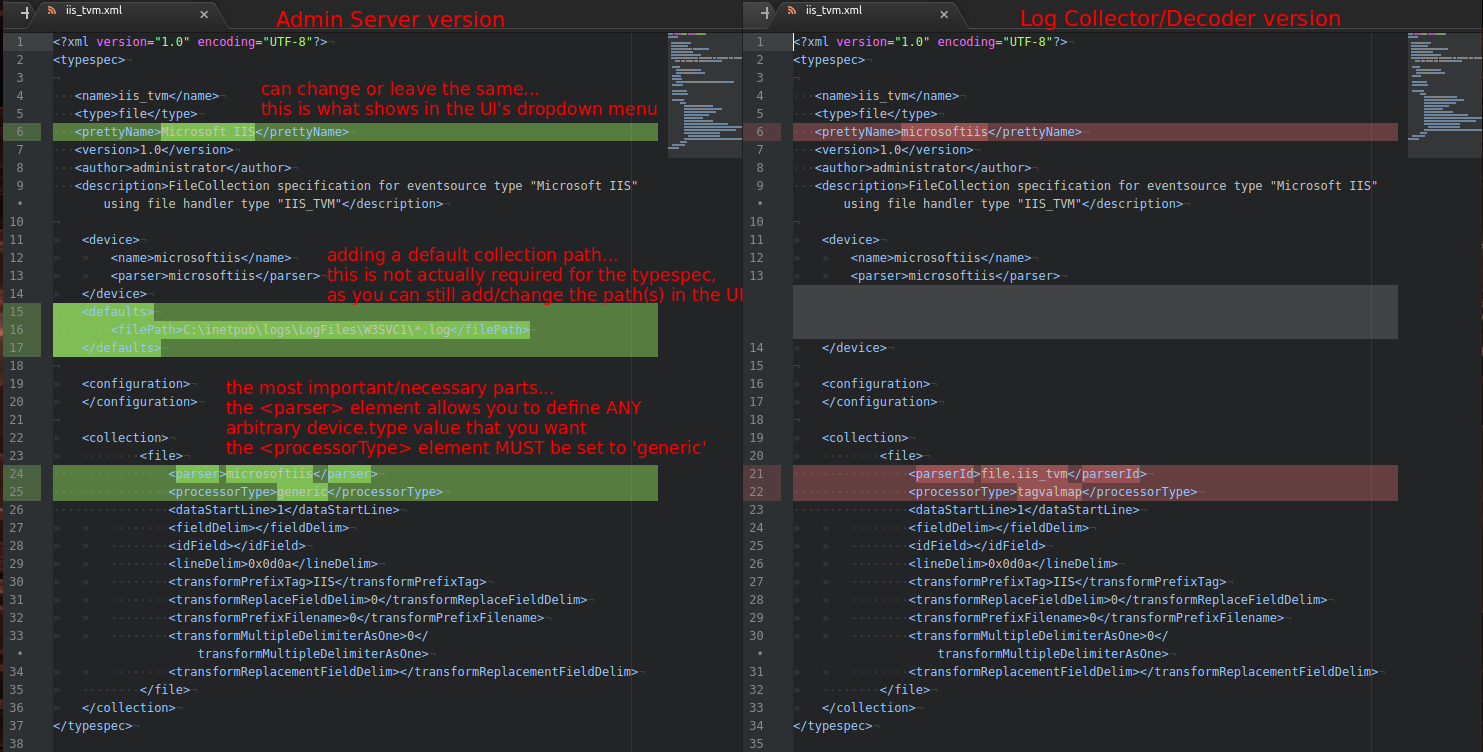The image size is (1483, 752).
Task: Place cursor on 'tagvalmap' processorType value
Action: pos(1049,492)
